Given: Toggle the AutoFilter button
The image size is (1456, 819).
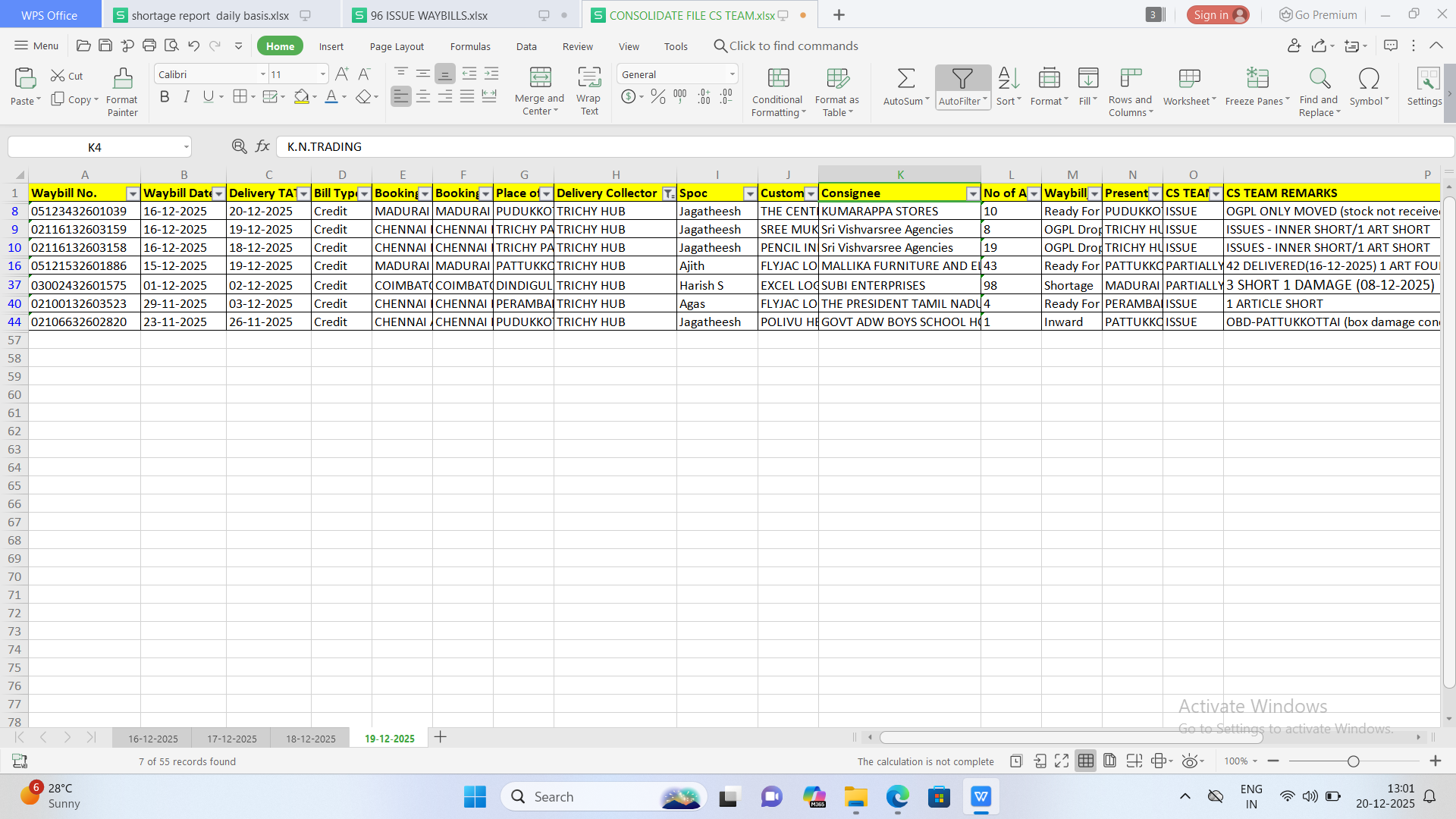Looking at the screenshot, I should [962, 79].
